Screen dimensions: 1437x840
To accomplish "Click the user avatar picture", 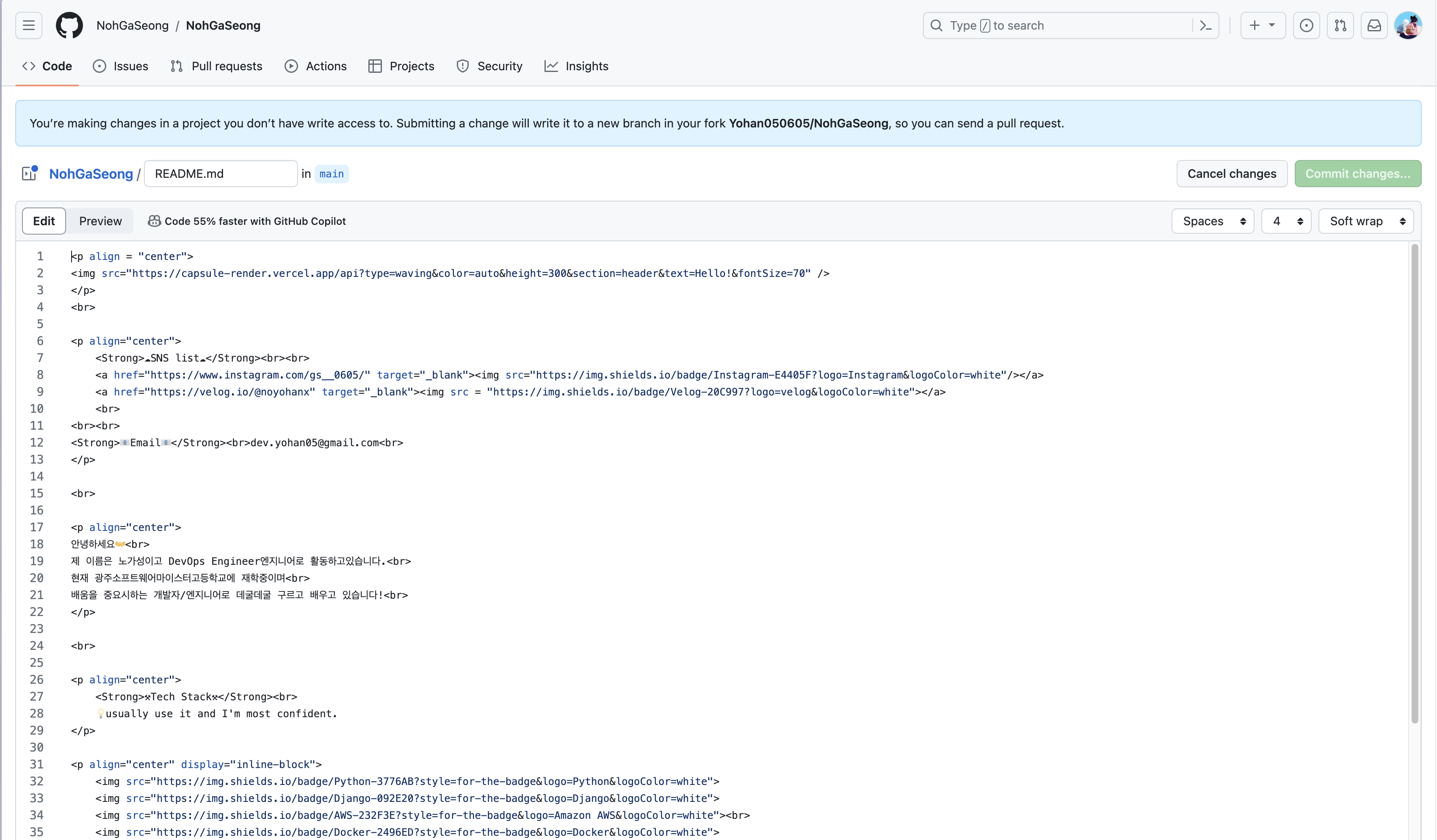I will [x=1407, y=26].
